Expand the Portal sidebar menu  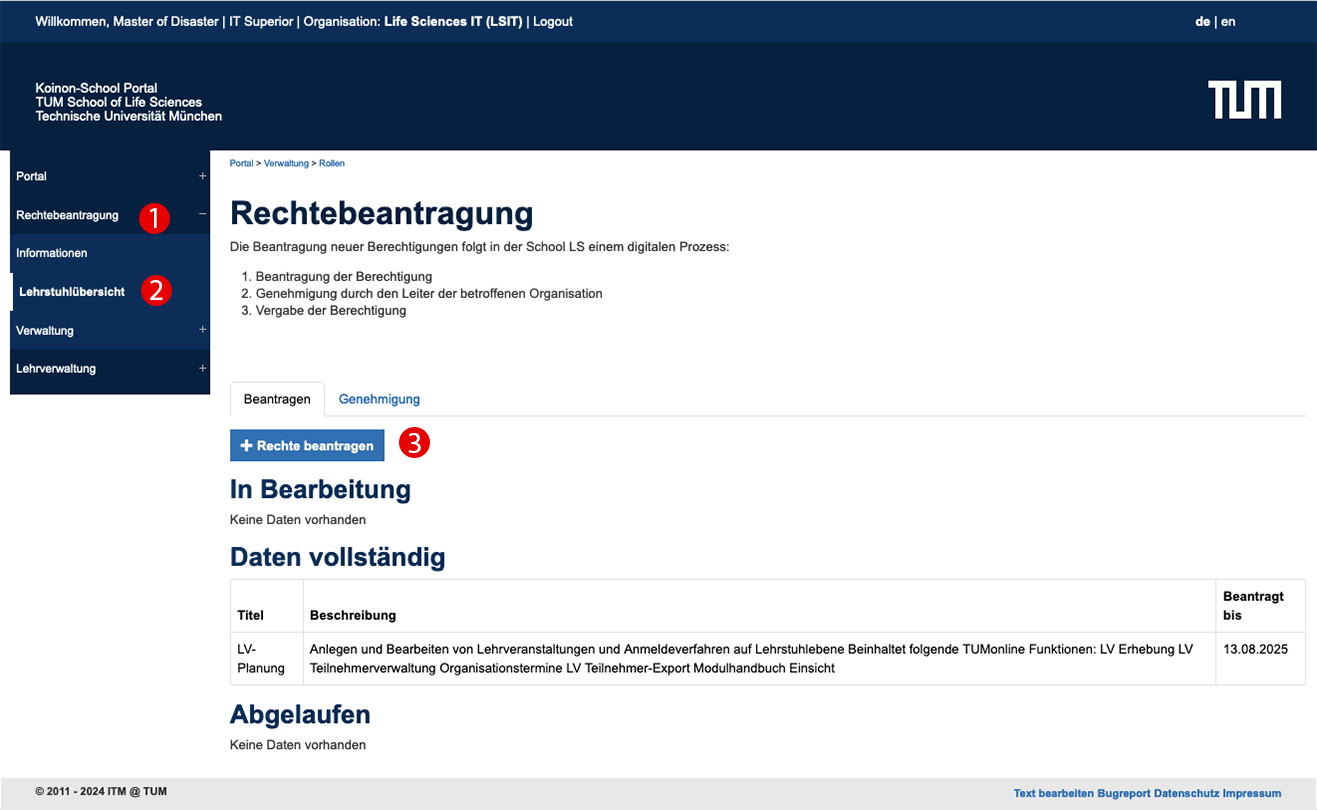pyautogui.click(x=202, y=176)
